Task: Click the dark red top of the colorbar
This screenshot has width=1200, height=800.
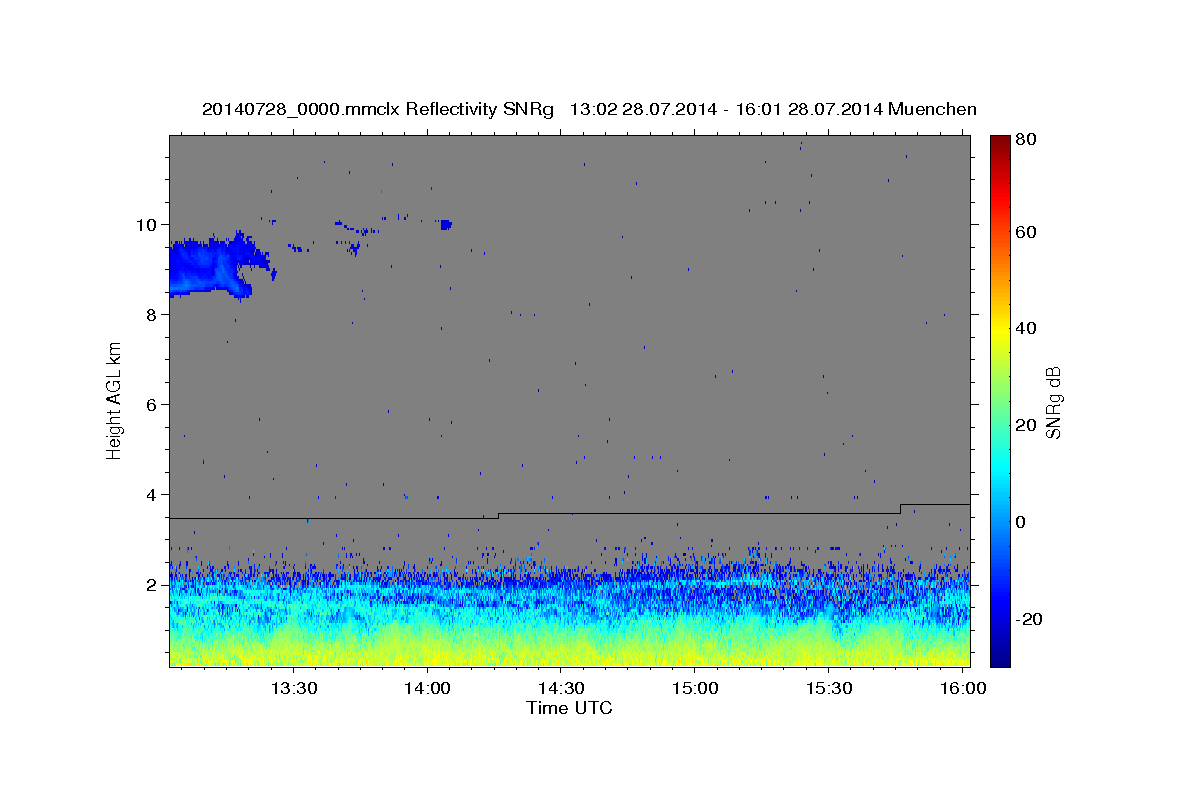Action: (1000, 143)
